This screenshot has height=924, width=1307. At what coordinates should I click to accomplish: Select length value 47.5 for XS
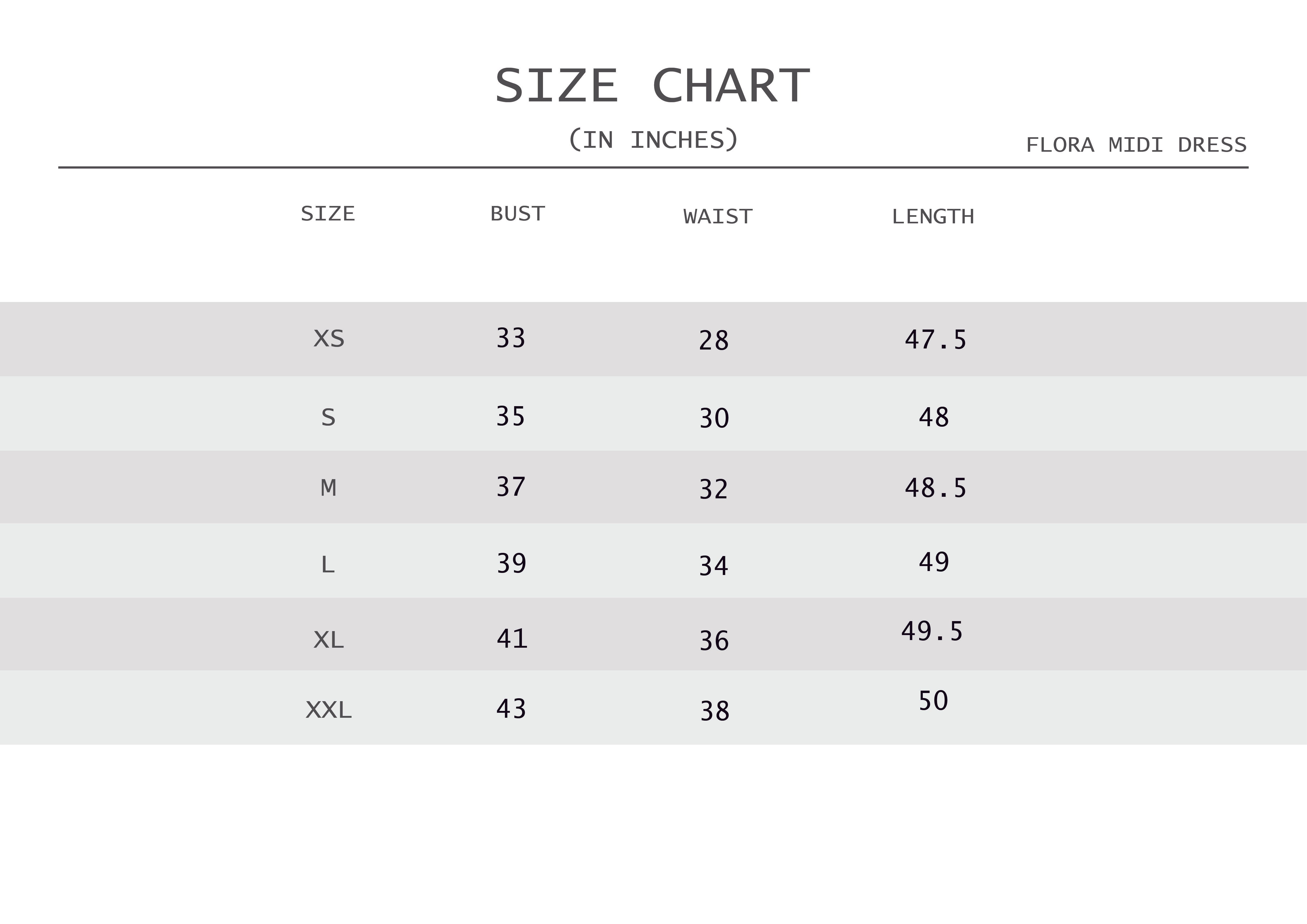coord(935,340)
